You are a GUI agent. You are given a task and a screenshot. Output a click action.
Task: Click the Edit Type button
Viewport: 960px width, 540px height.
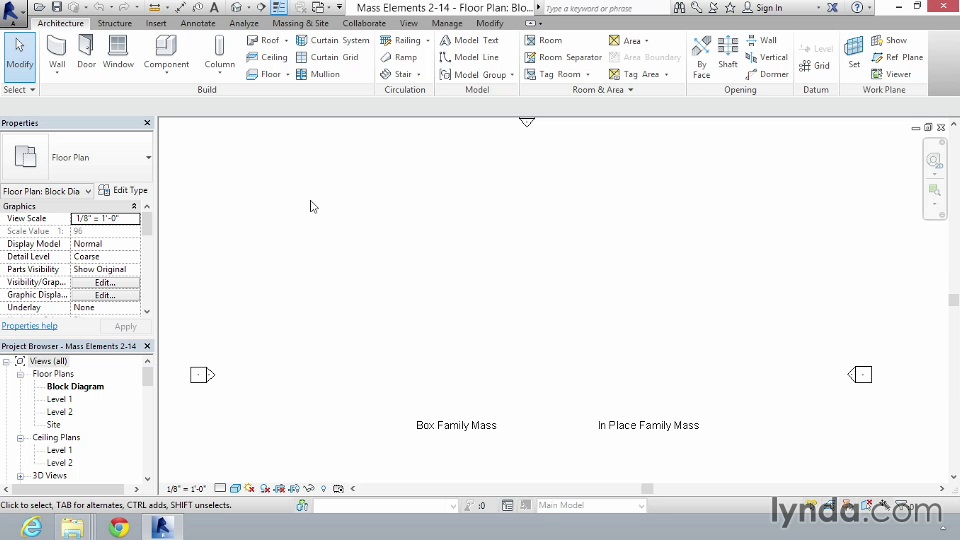(123, 190)
